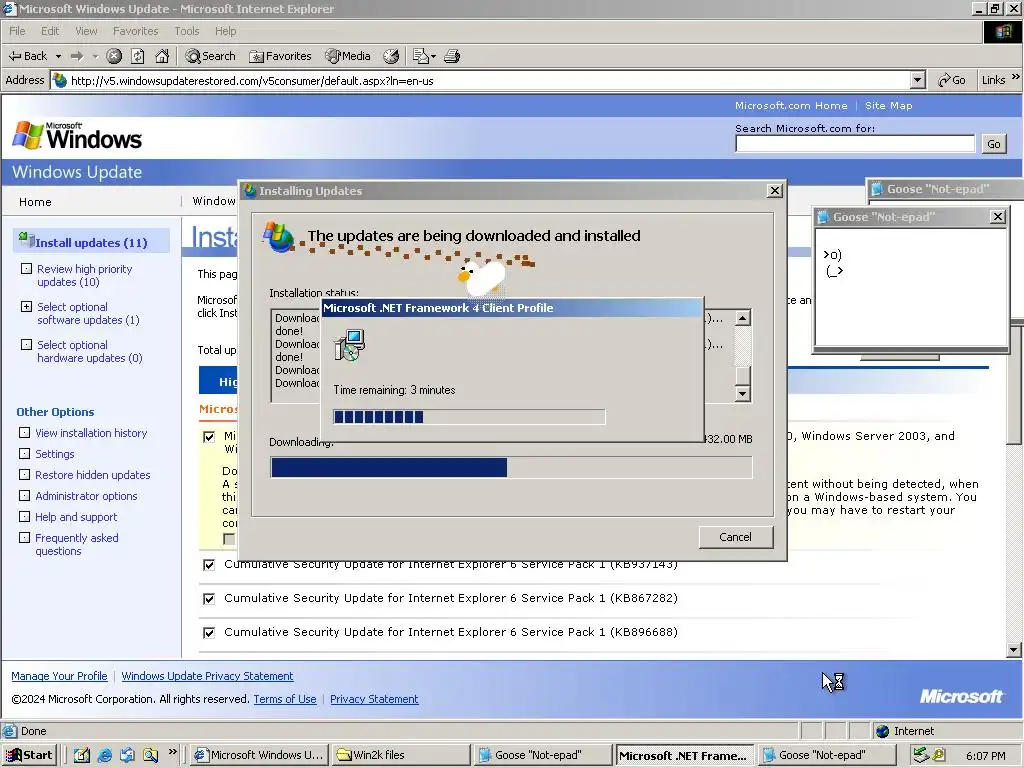Click the Search Microsoft.com input field

point(855,144)
